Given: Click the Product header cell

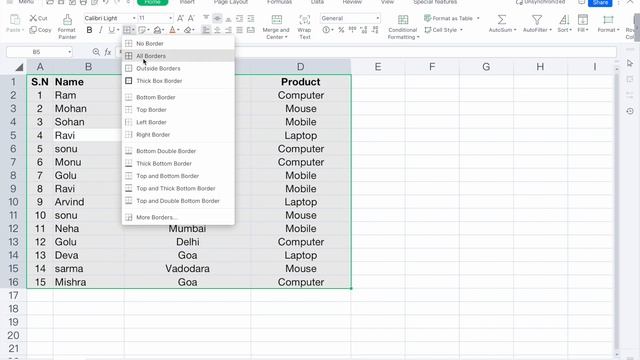Looking at the screenshot, I should click(300, 82).
